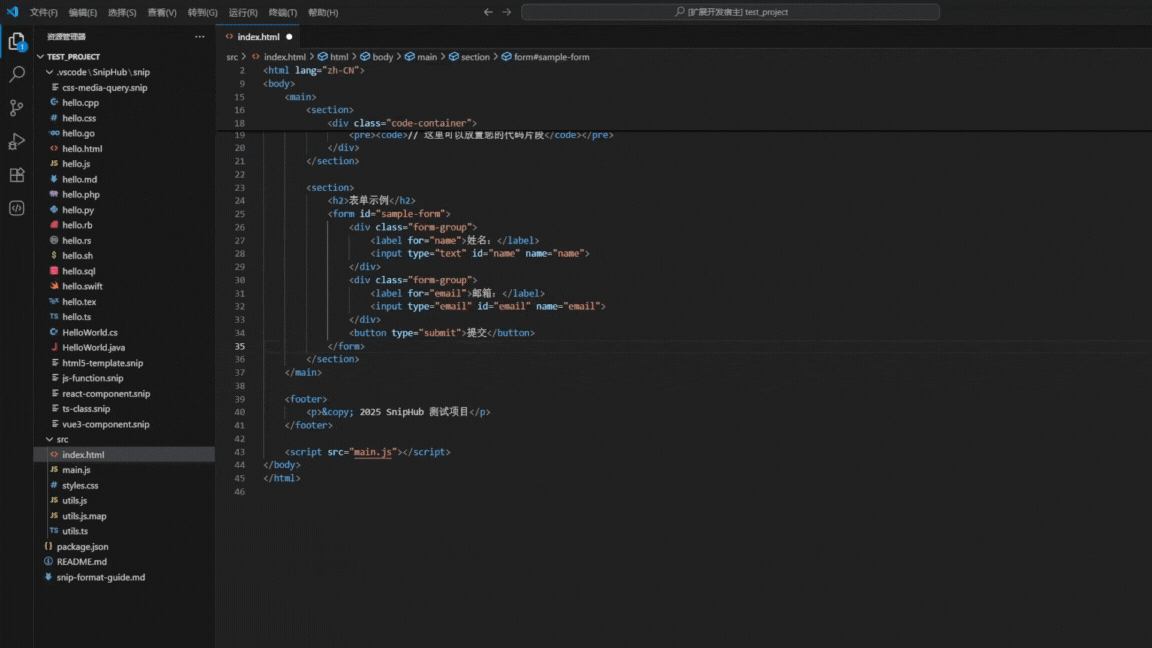Viewport: 1152px width, 648px height.
Task: Click the unsaved dot on index.html tab
Action: point(289,37)
